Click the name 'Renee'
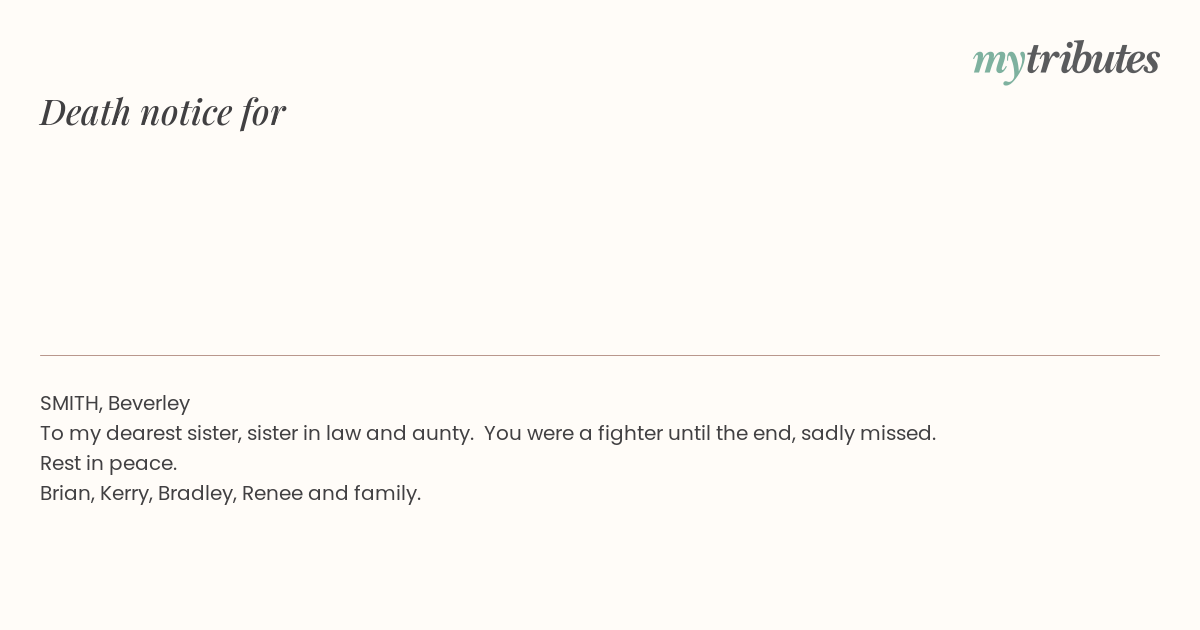Image resolution: width=1200 pixels, height=630 pixels. (x=272, y=494)
